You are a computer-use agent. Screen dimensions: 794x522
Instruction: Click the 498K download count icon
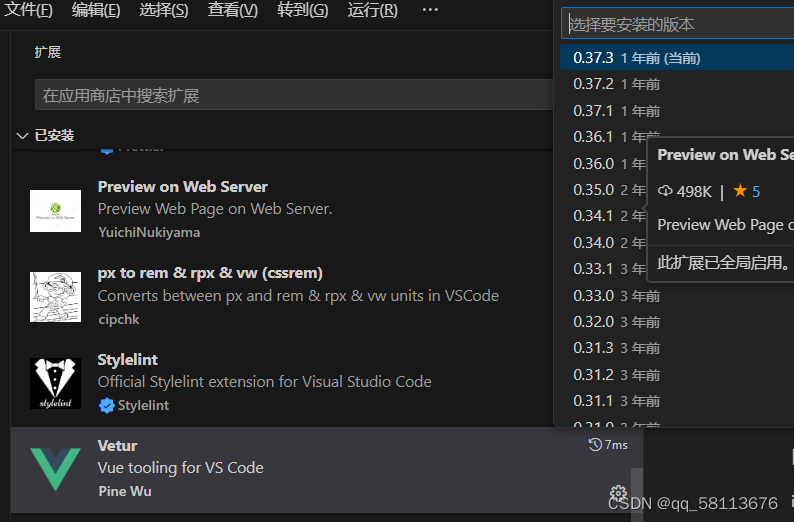point(665,191)
